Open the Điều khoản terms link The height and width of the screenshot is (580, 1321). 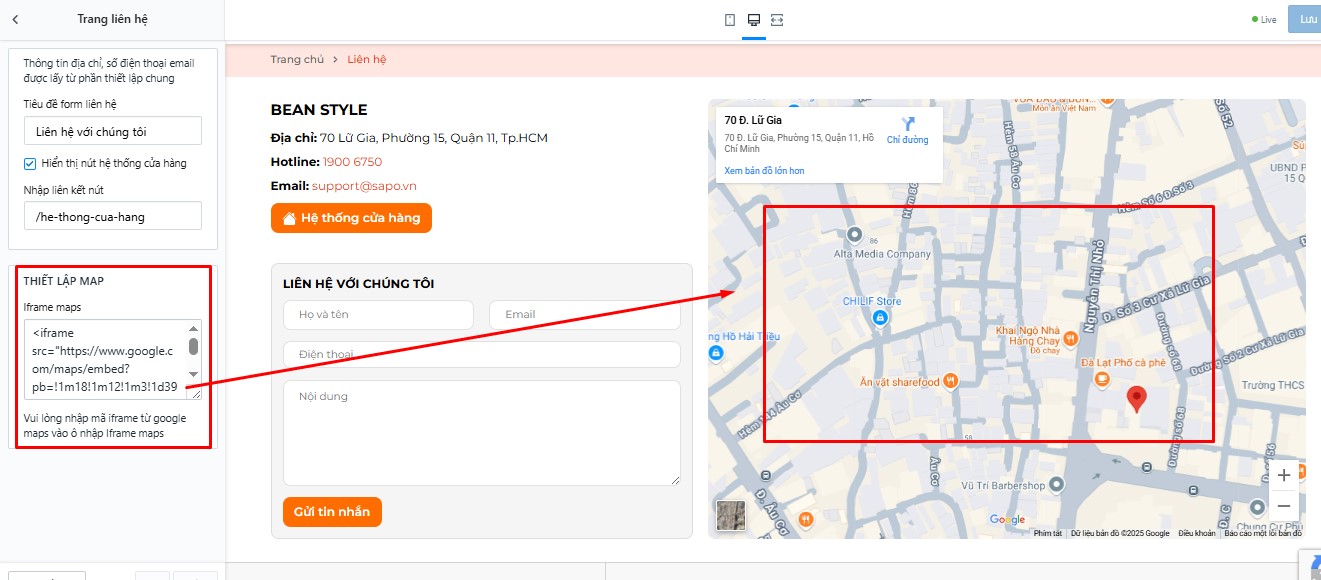pos(1196,534)
